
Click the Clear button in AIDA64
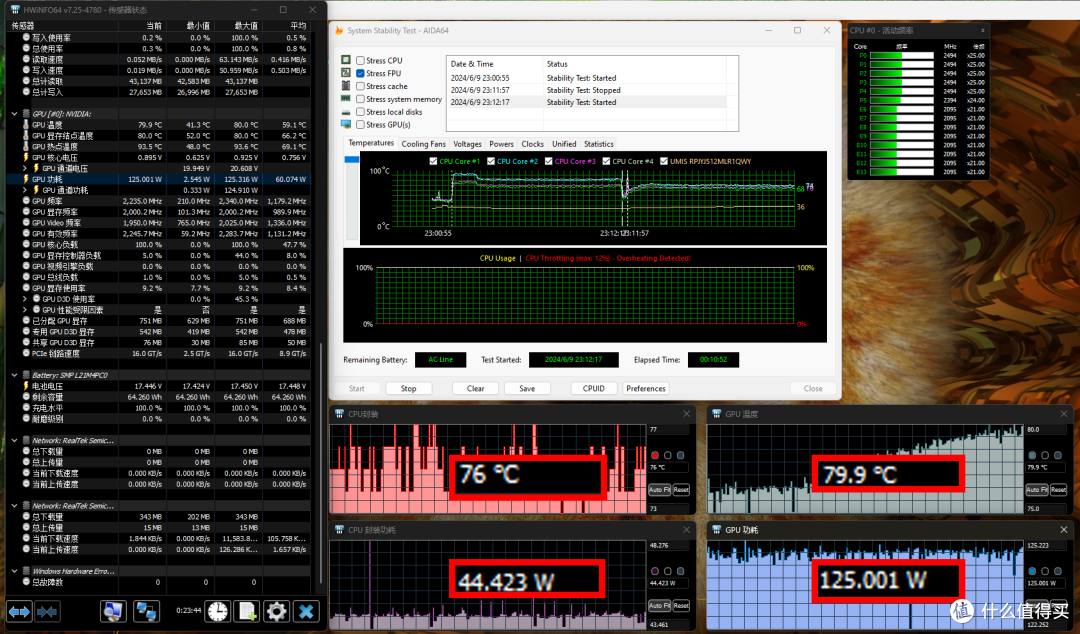[x=475, y=389]
